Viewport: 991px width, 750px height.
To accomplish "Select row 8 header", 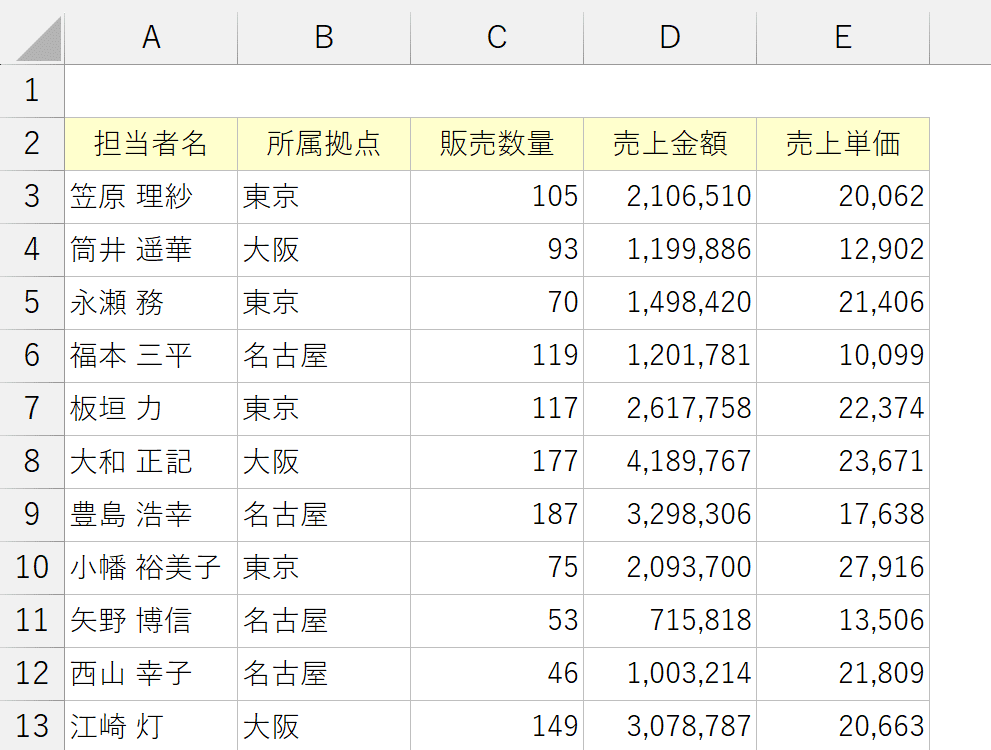I will pos(32,461).
